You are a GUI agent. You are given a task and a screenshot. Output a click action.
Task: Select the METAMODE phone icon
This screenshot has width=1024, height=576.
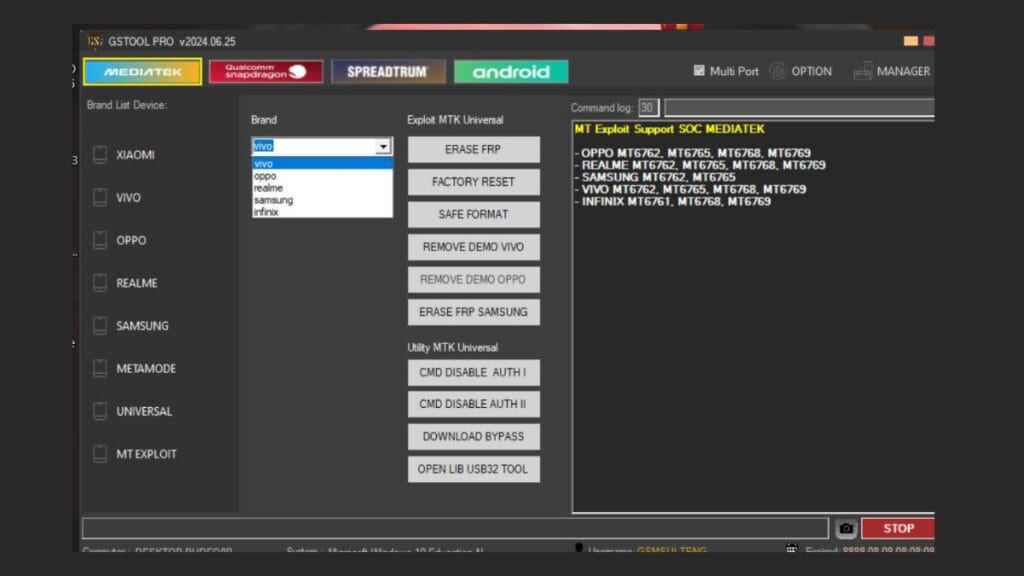pyautogui.click(x=100, y=368)
